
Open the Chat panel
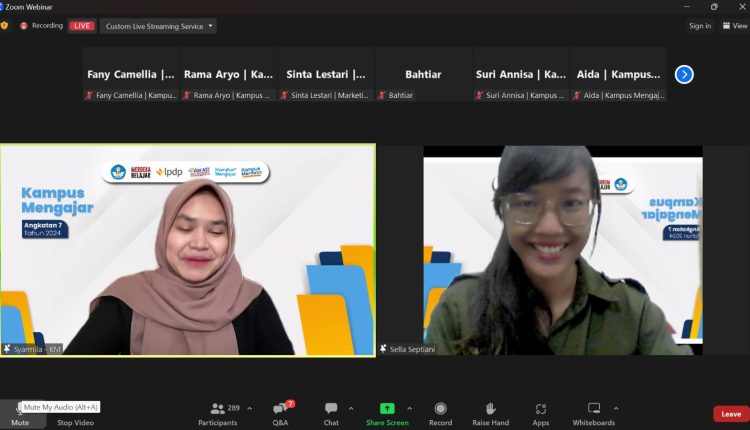[331, 414]
